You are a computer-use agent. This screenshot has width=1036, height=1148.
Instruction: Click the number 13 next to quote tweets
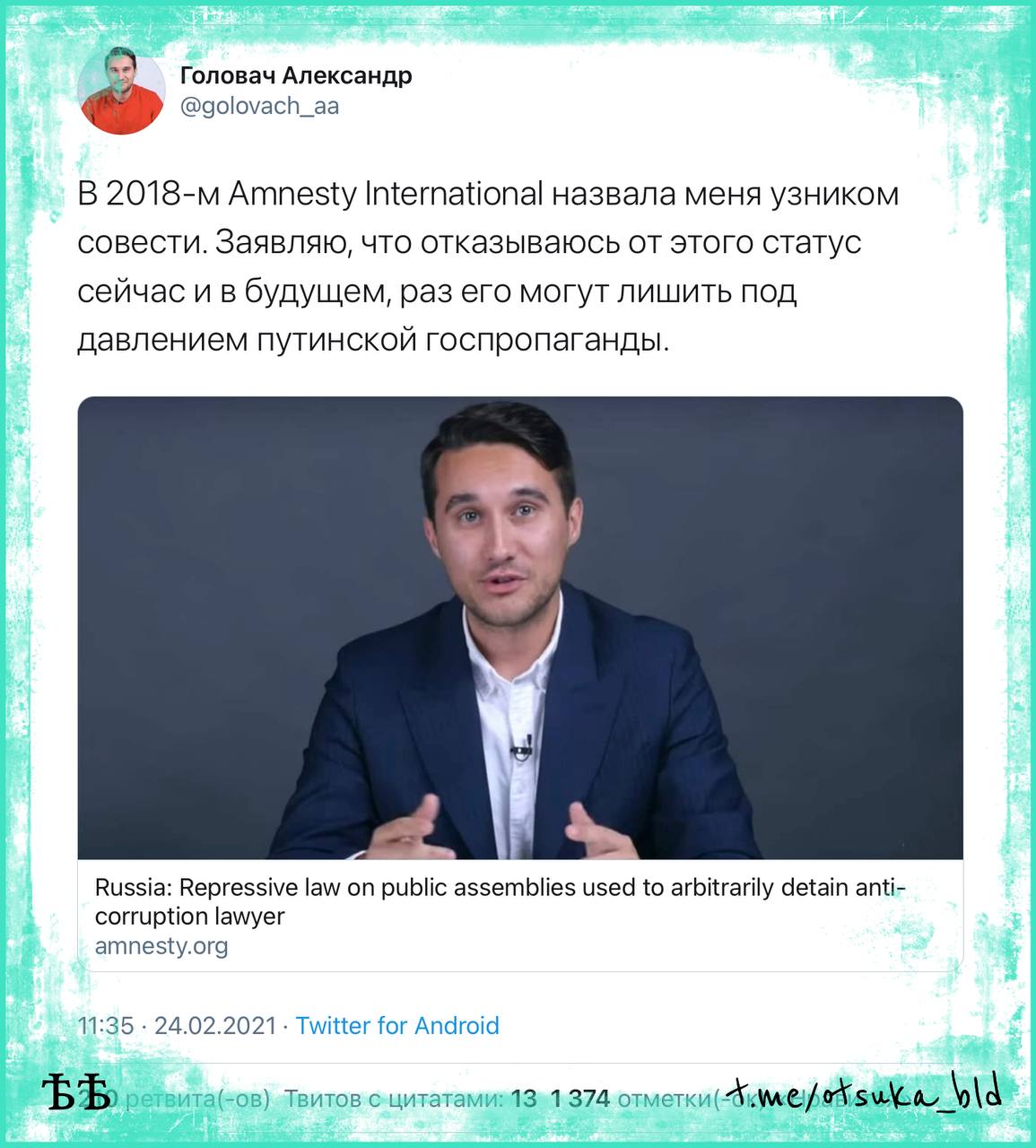tap(524, 1099)
